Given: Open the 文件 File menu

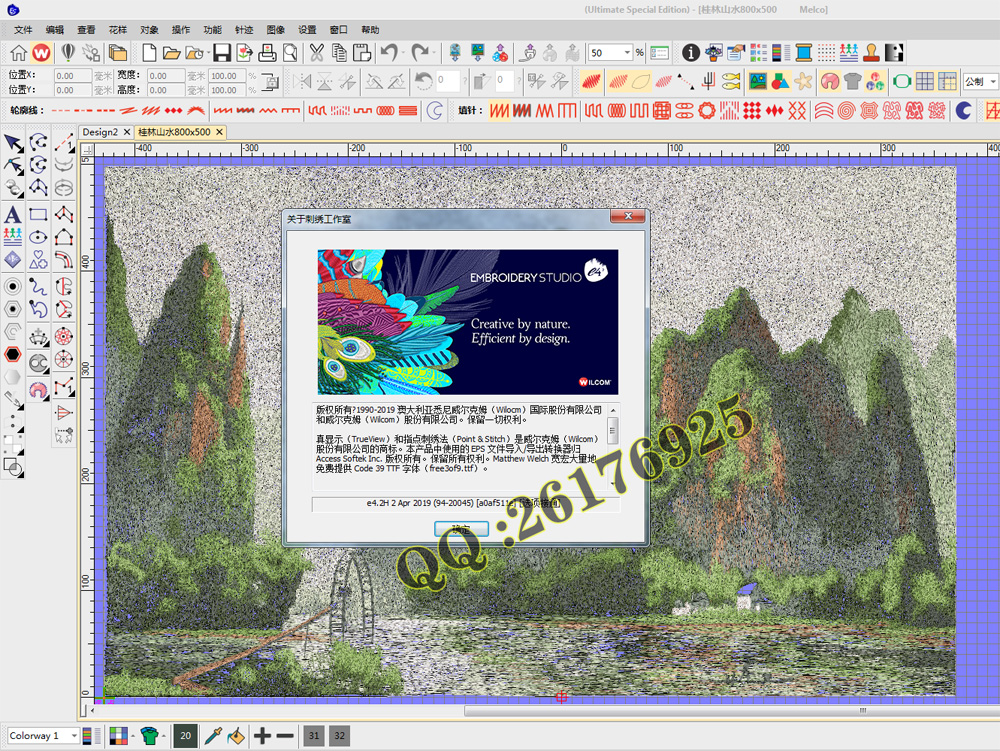Looking at the screenshot, I should tap(23, 30).
